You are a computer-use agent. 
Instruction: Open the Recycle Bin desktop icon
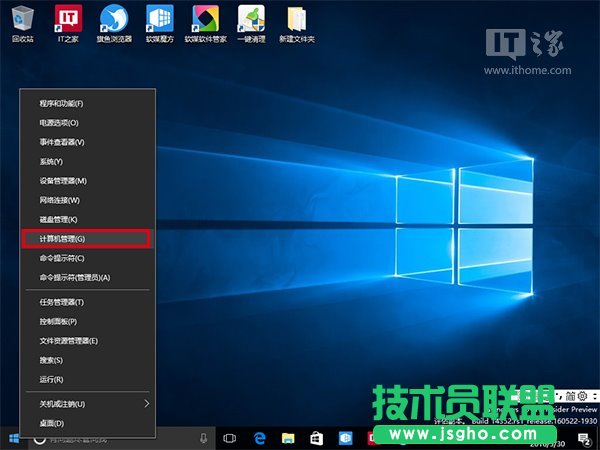23,24
